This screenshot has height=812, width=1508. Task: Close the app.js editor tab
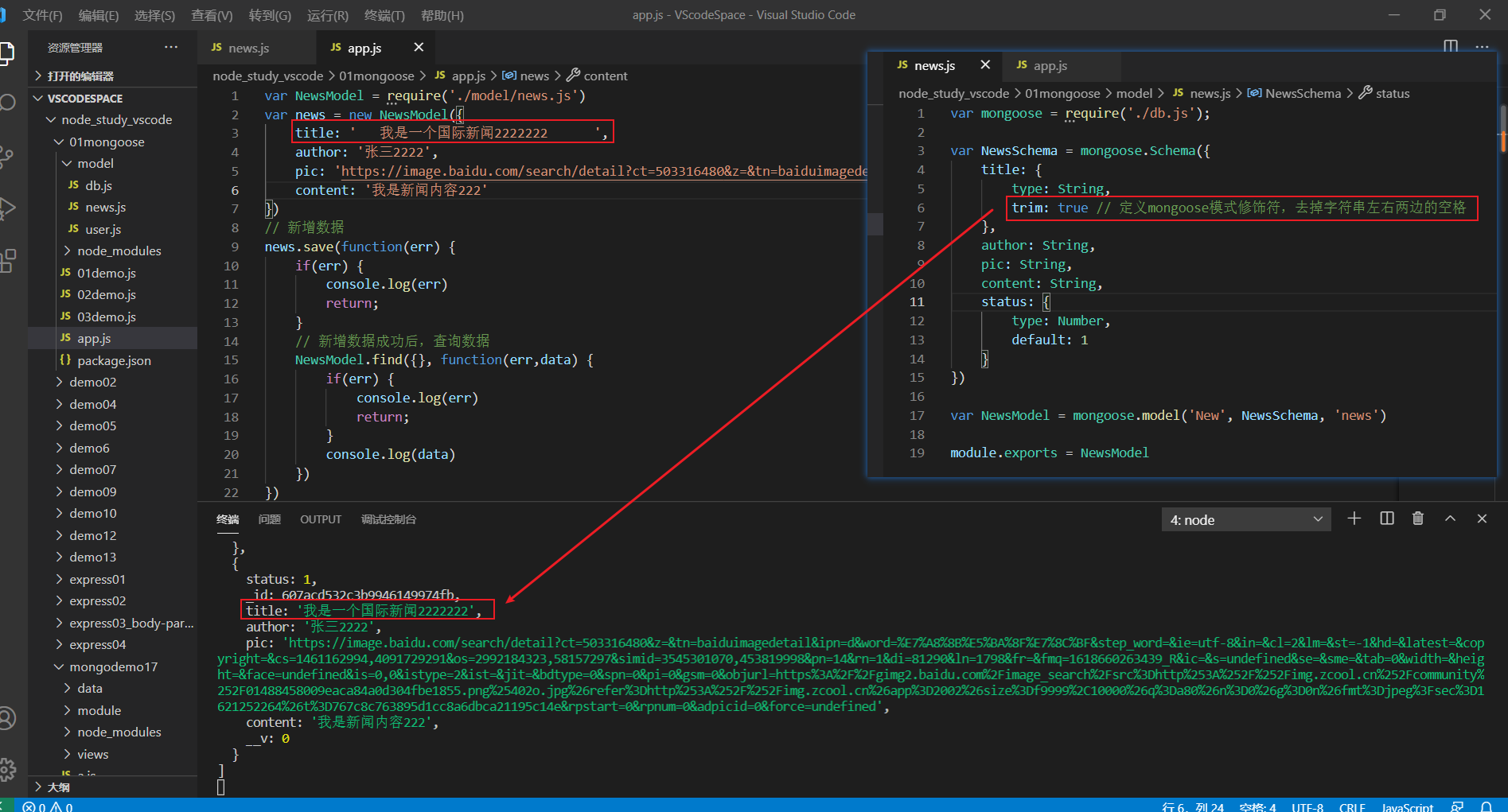tap(419, 48)
